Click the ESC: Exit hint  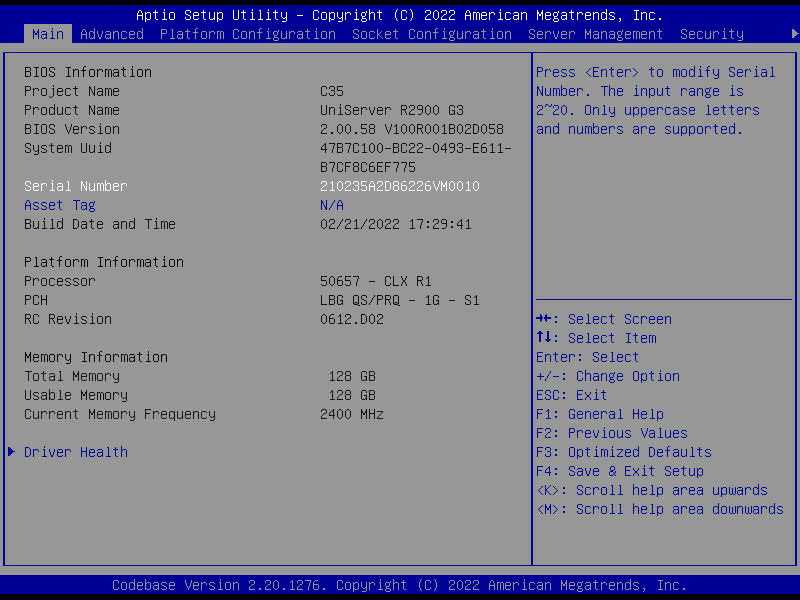pyautogui.click(x=571, y=395)
